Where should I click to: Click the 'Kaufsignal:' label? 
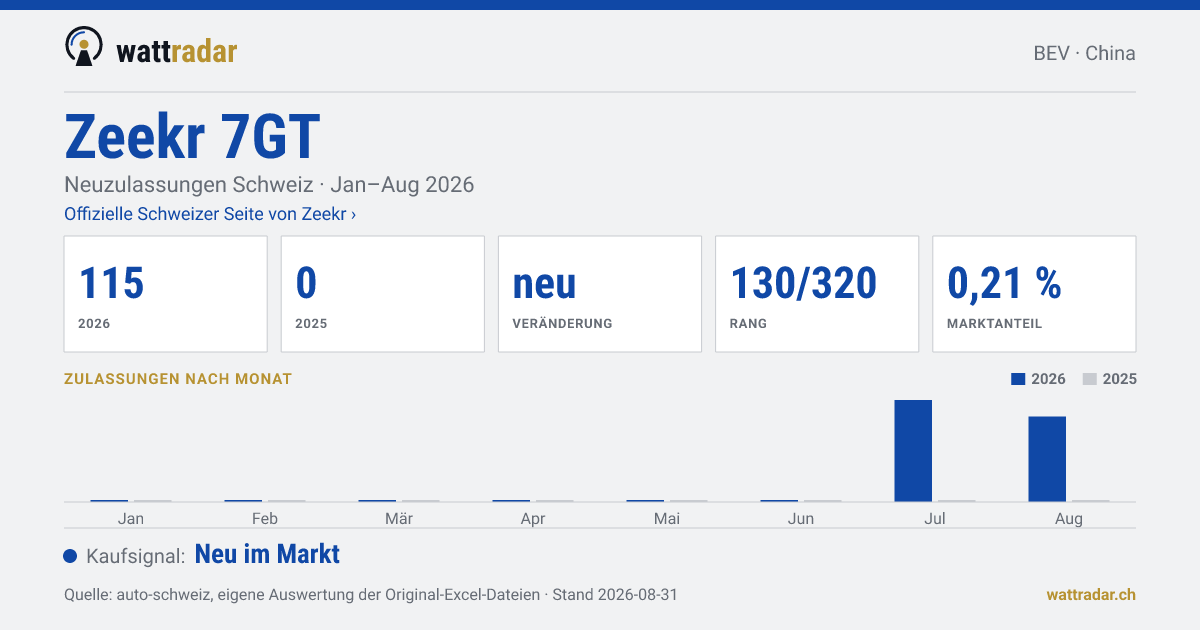pos(136,556)
